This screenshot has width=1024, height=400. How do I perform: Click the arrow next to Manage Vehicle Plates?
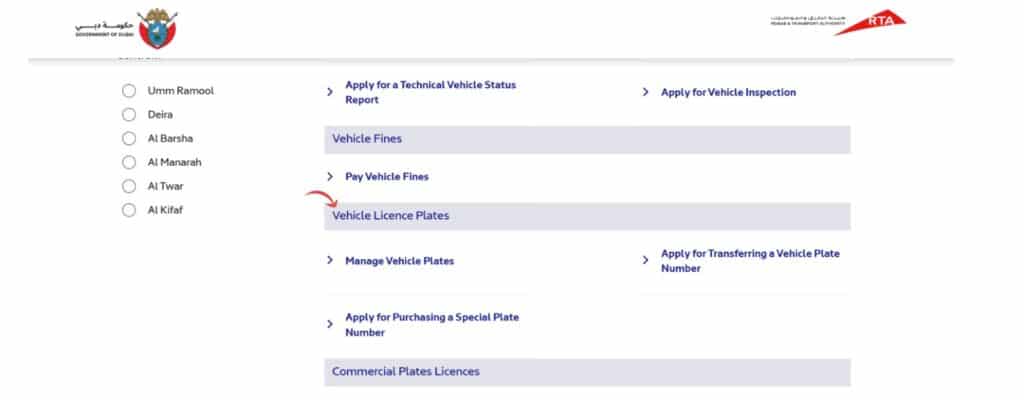coord(330,261)
